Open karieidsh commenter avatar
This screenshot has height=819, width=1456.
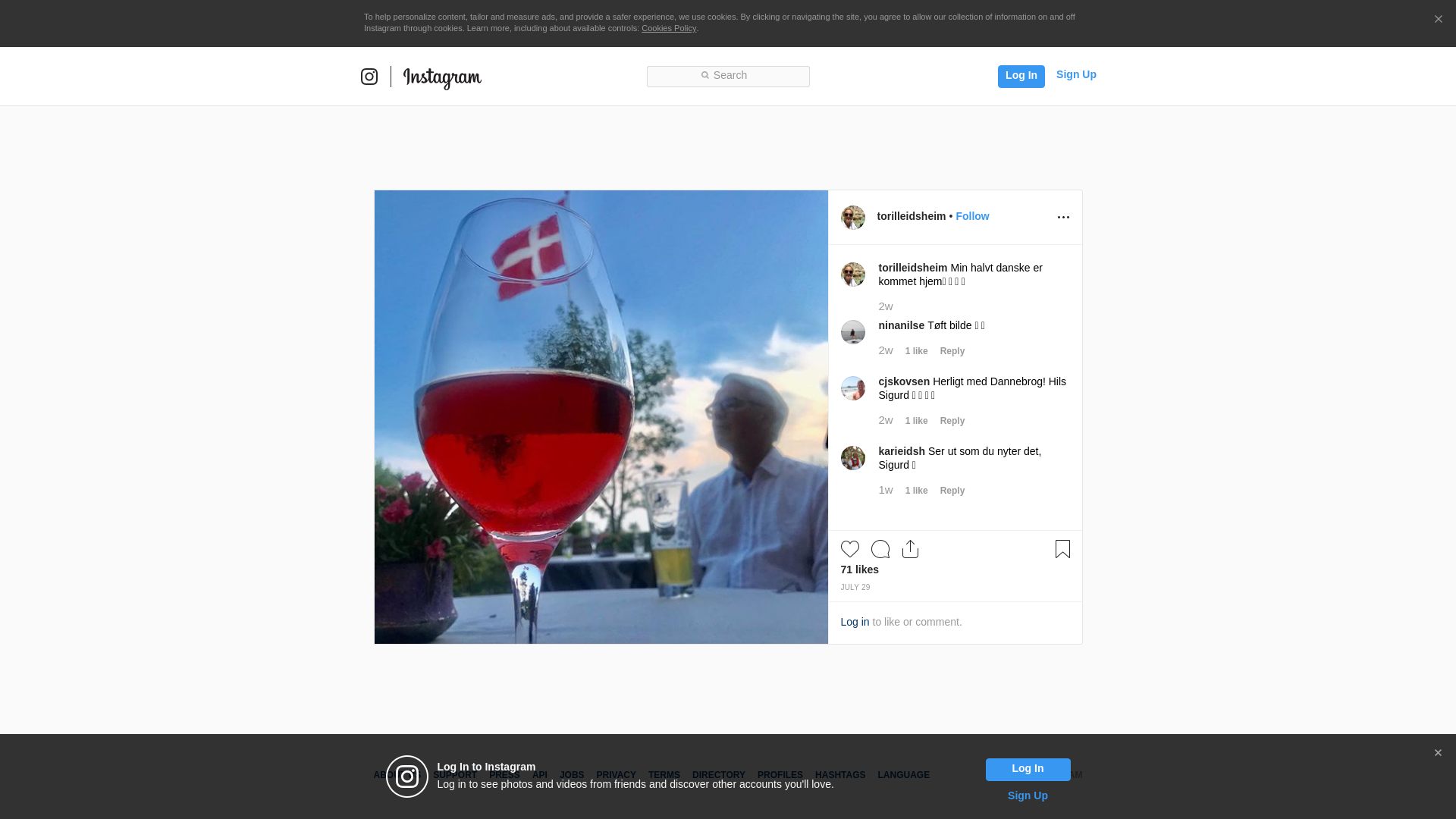853,458
